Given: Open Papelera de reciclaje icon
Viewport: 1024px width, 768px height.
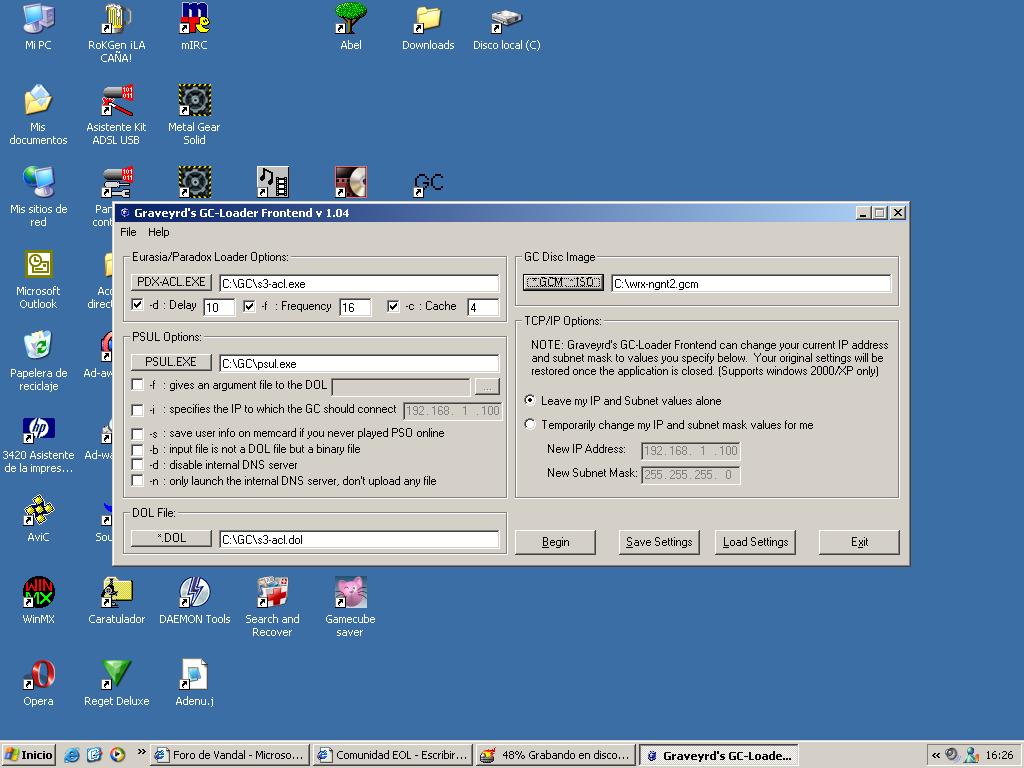Looking at the screenshot, I should coord(38,347).
